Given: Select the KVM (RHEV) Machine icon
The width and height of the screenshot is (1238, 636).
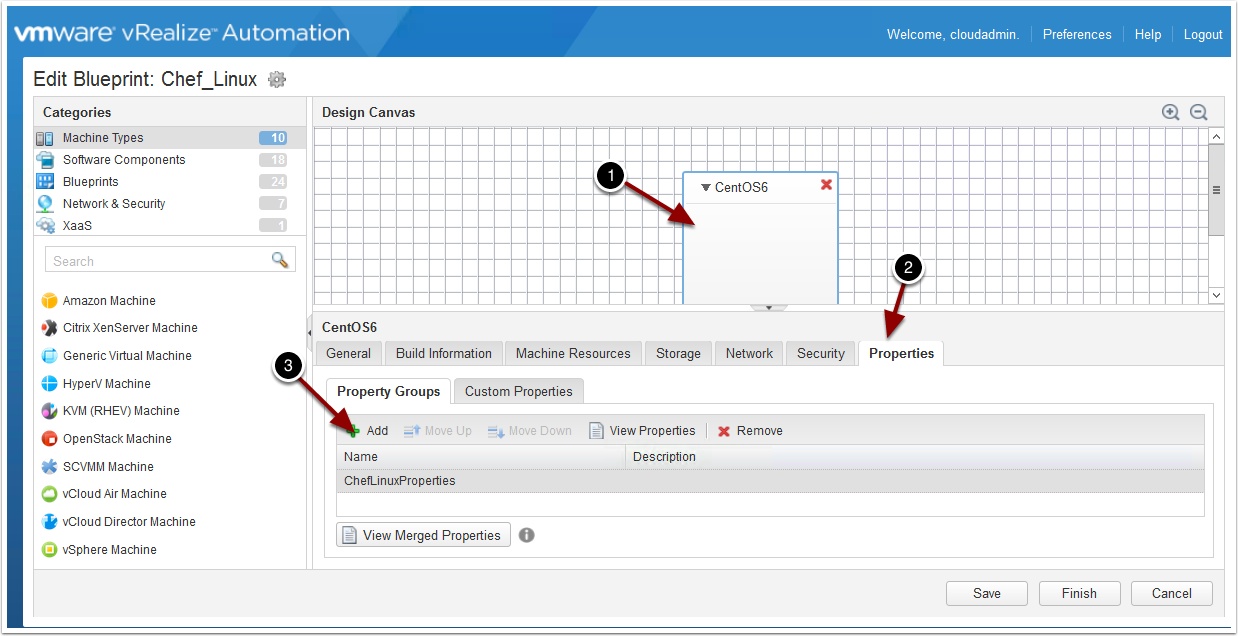Looking at the screenshot, I should pyautogui.click(x=49, y=411).
